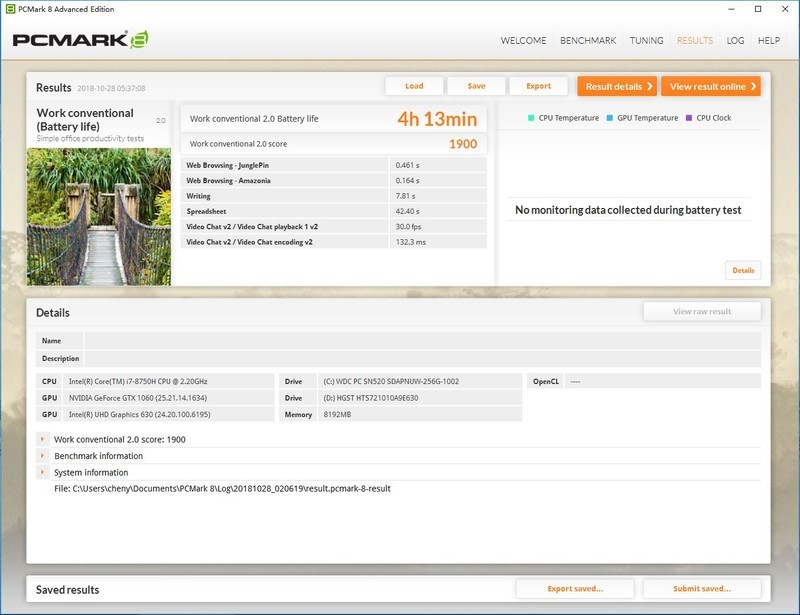The width and height of the screenshot is (800, 615).
Task: Click View result online
Action: click(711, 86)
